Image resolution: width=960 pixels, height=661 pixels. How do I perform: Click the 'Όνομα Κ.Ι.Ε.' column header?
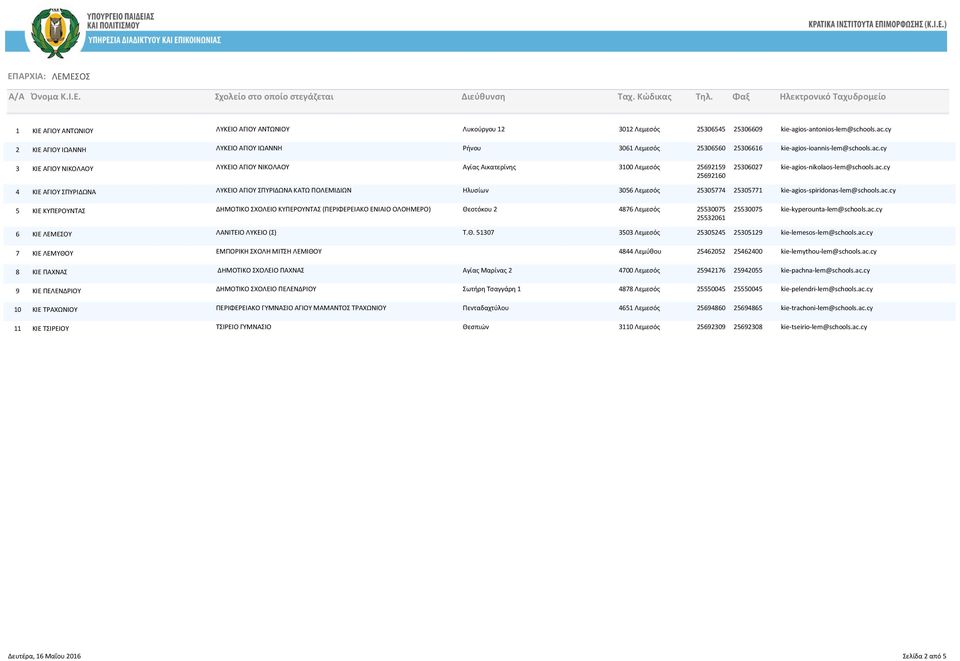pos(56,97)
